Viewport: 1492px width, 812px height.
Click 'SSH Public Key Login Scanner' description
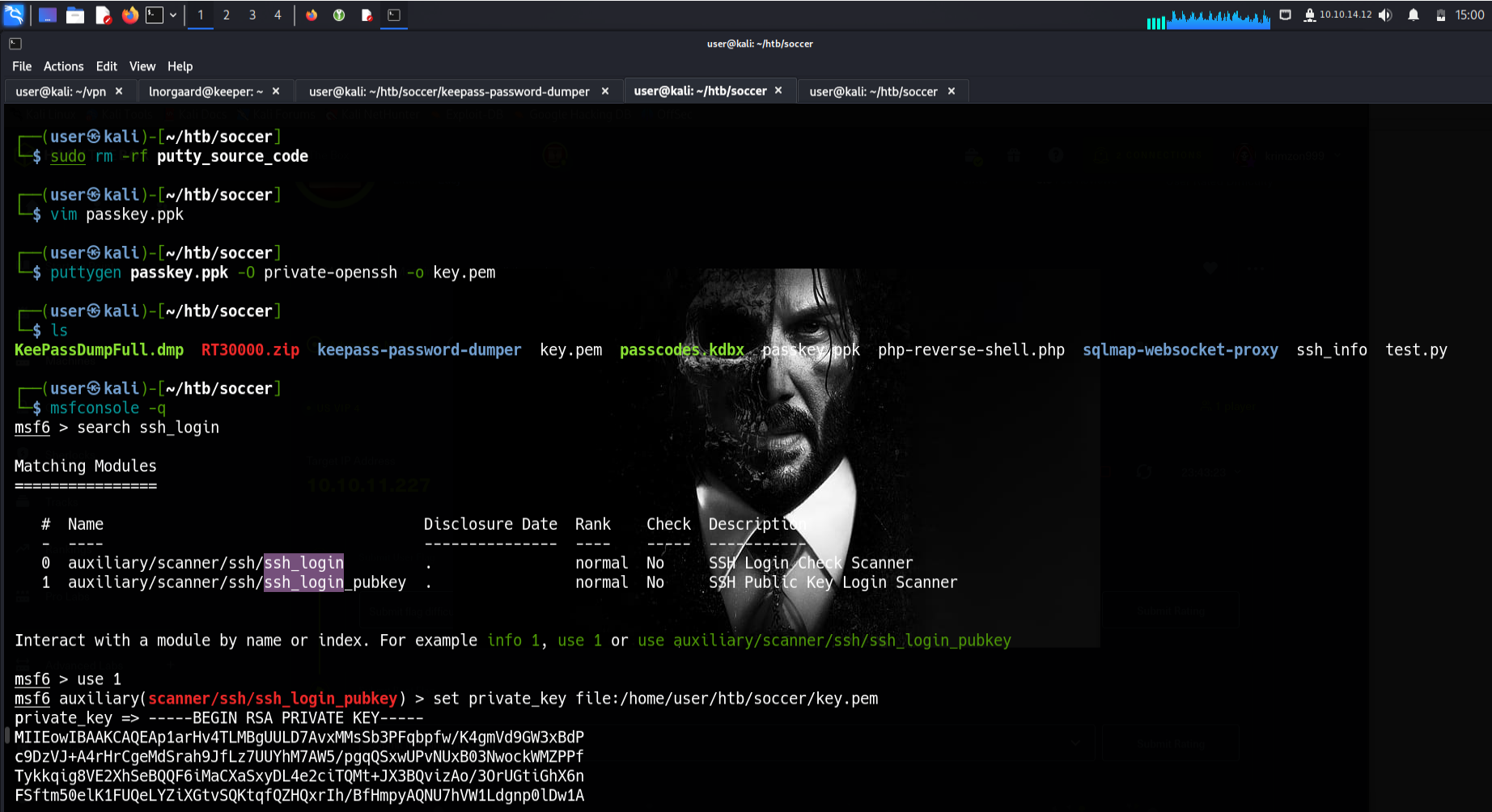pos(833,582)
